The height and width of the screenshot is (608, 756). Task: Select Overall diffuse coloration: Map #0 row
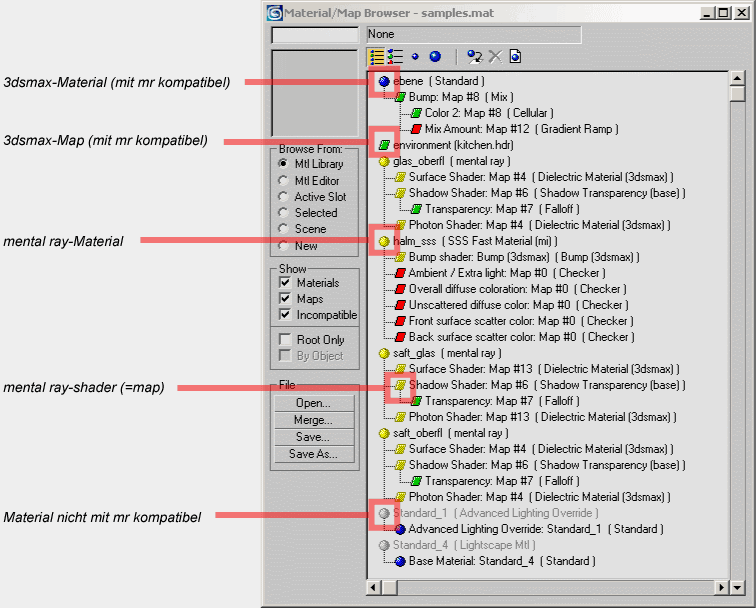click(x=517, y=289)
